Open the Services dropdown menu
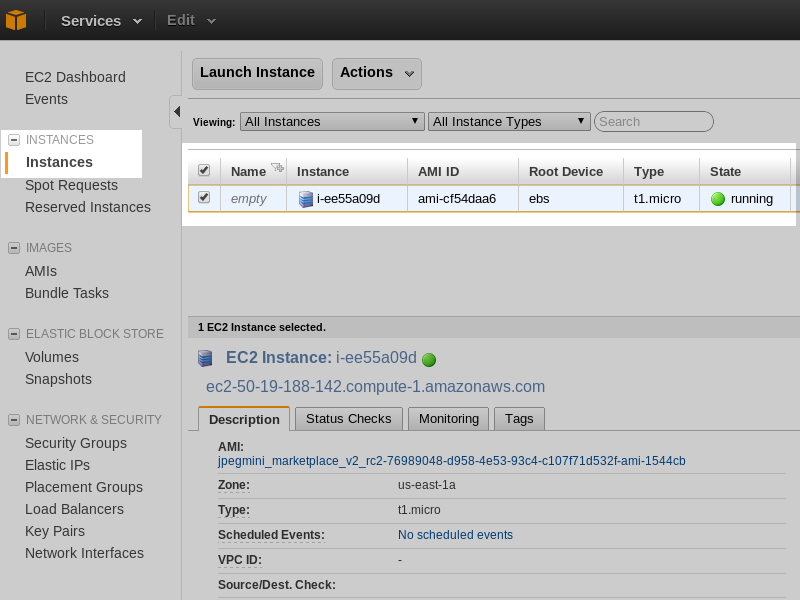800x600 pixels. point(101,21)
